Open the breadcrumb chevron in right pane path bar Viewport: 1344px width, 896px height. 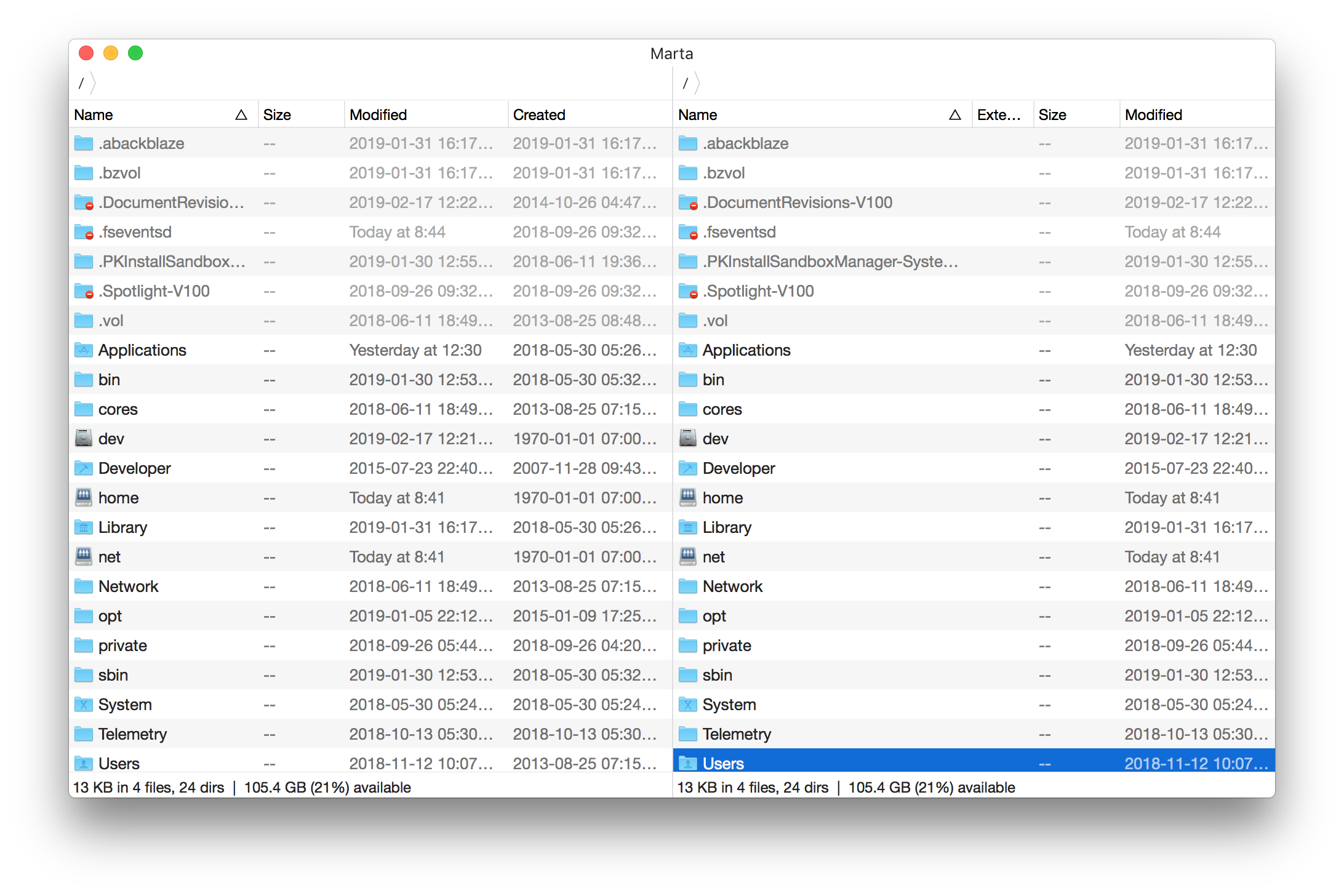[697, 83]
